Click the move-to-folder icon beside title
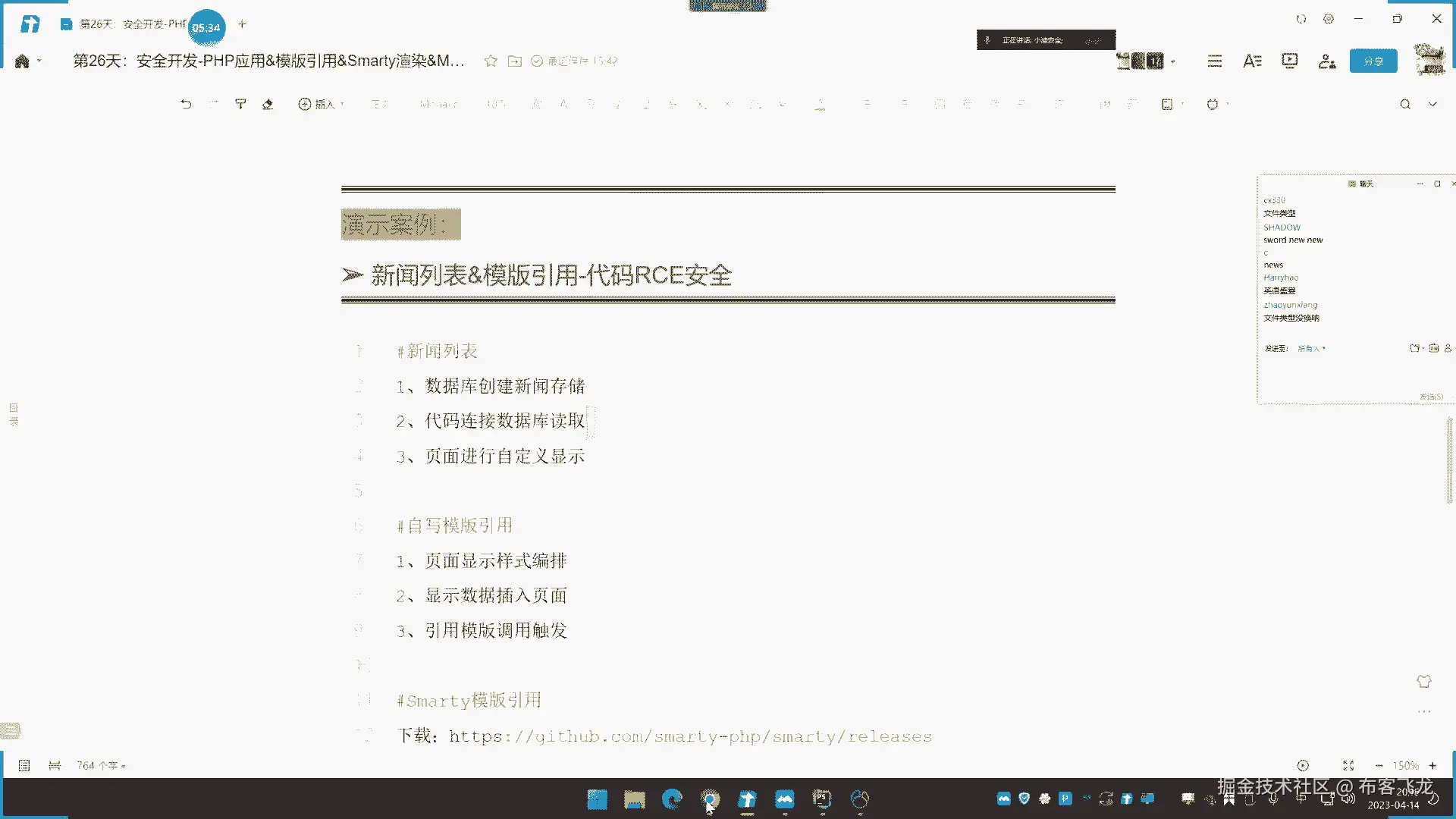 coord(515,61)
